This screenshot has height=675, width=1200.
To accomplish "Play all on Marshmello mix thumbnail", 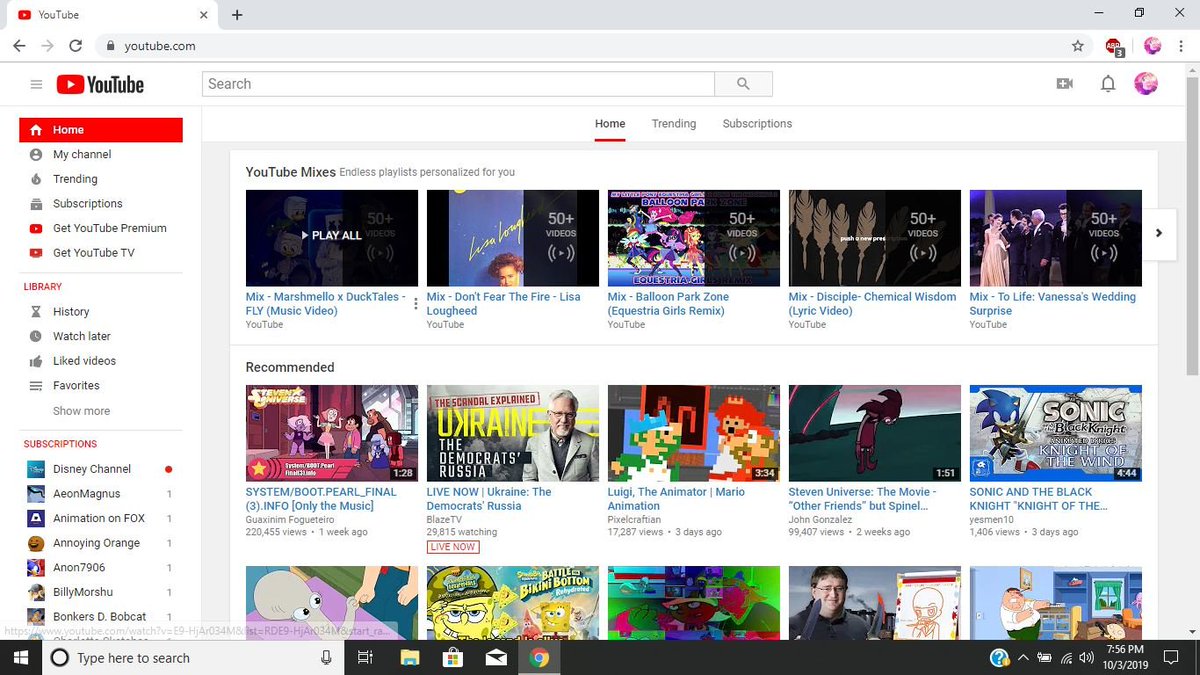I will pos(332,238).
